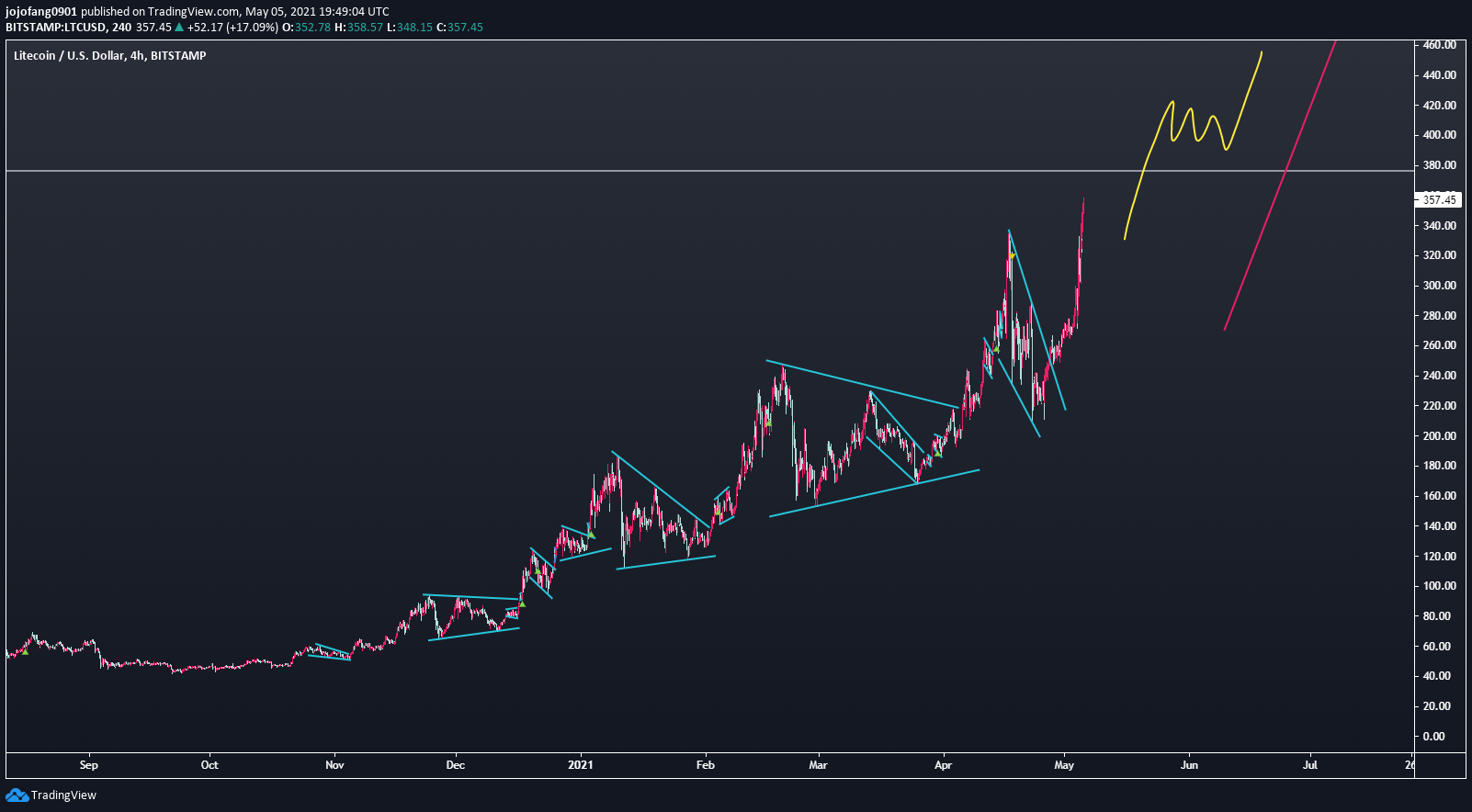
Task: Click the C:357.45 close value
Action: pyautogui.click(x=459, y=27)
